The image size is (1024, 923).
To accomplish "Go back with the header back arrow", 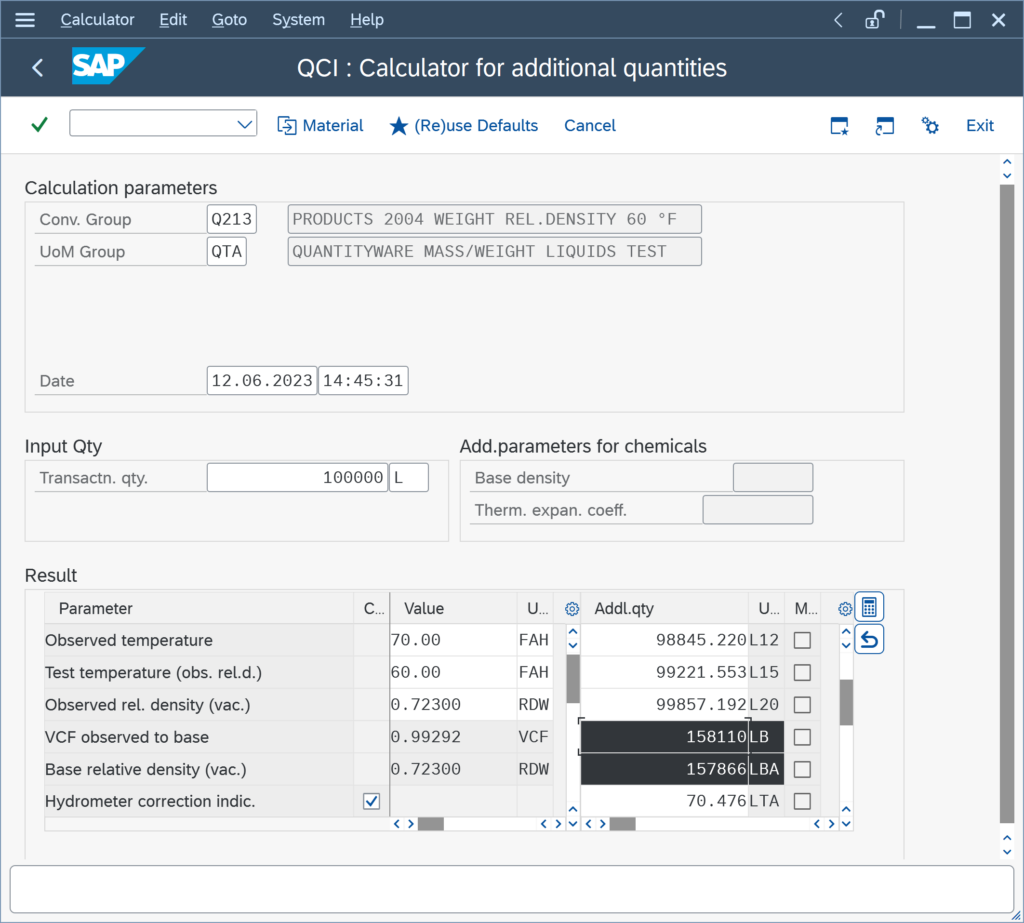I will pos(37,67).
